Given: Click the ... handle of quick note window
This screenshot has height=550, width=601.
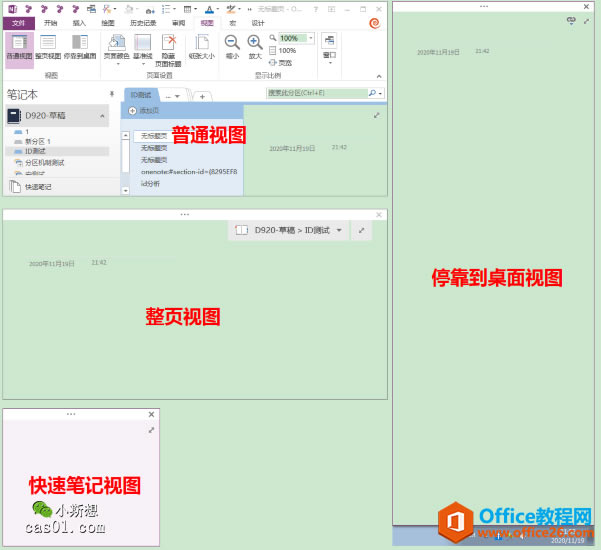Looking at the screenshot, I should (71, 414).
